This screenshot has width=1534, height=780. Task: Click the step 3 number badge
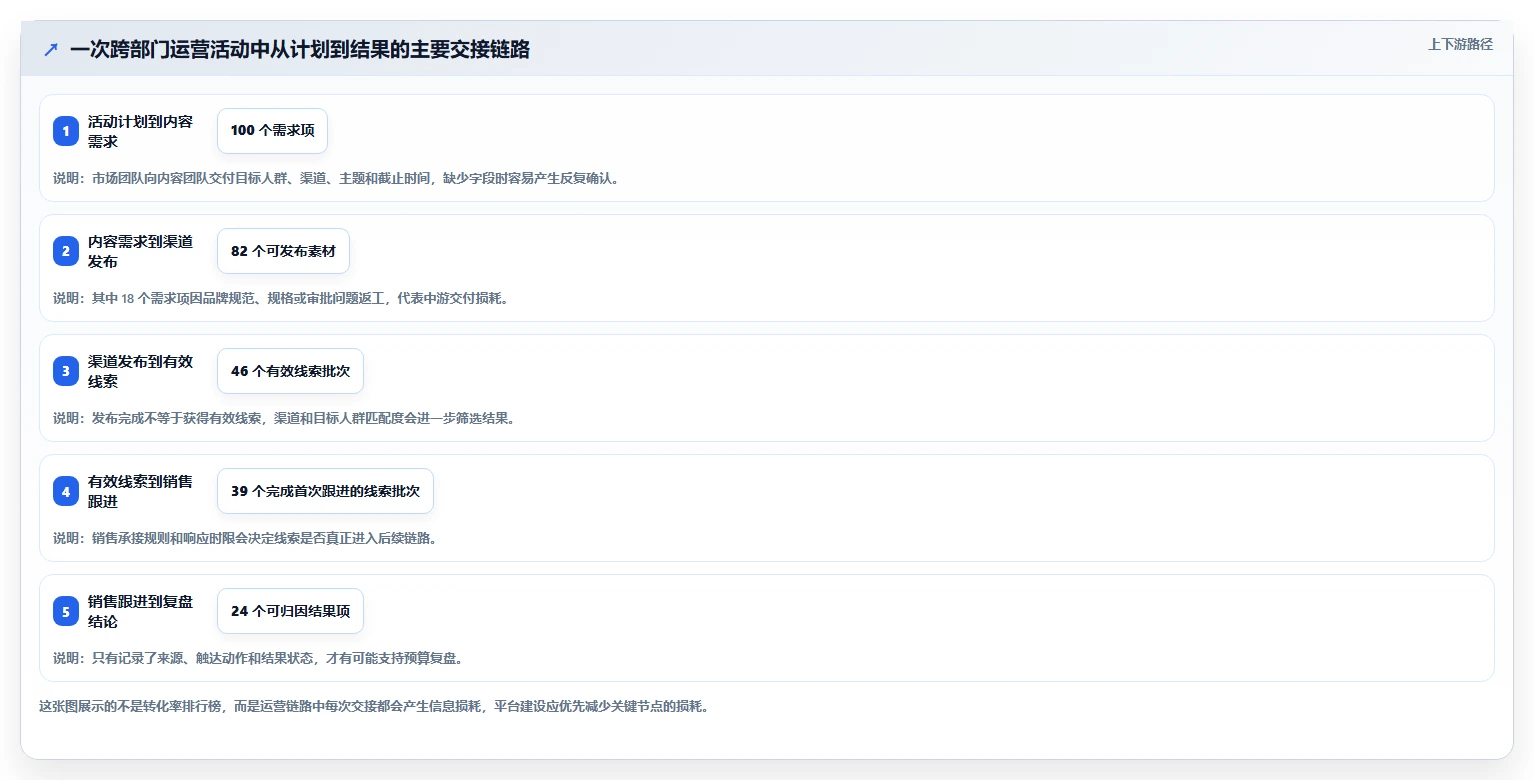[66, 371]
